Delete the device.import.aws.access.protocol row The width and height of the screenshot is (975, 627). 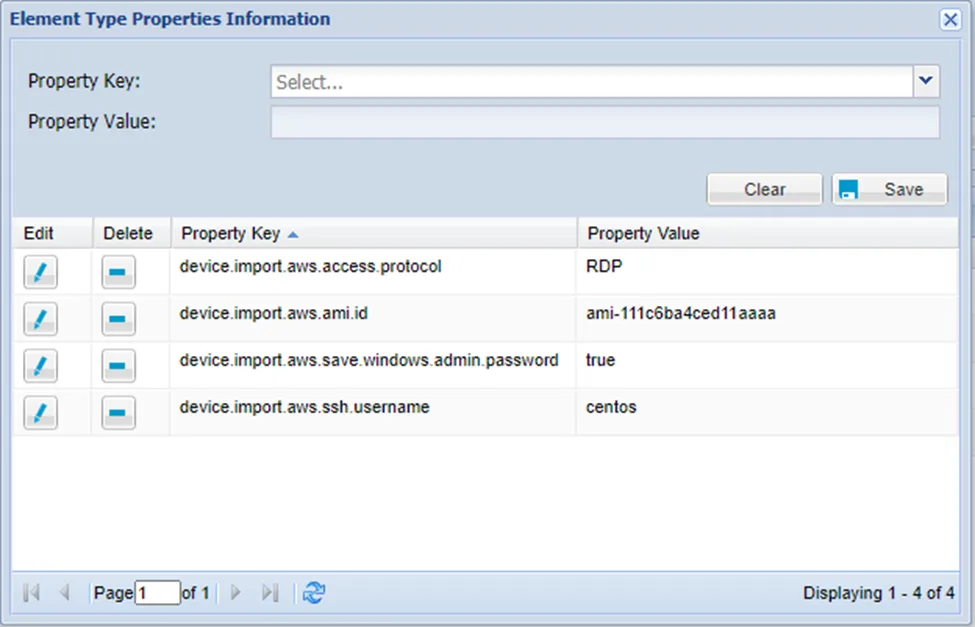pyautogui.click(x=118, y=272)
